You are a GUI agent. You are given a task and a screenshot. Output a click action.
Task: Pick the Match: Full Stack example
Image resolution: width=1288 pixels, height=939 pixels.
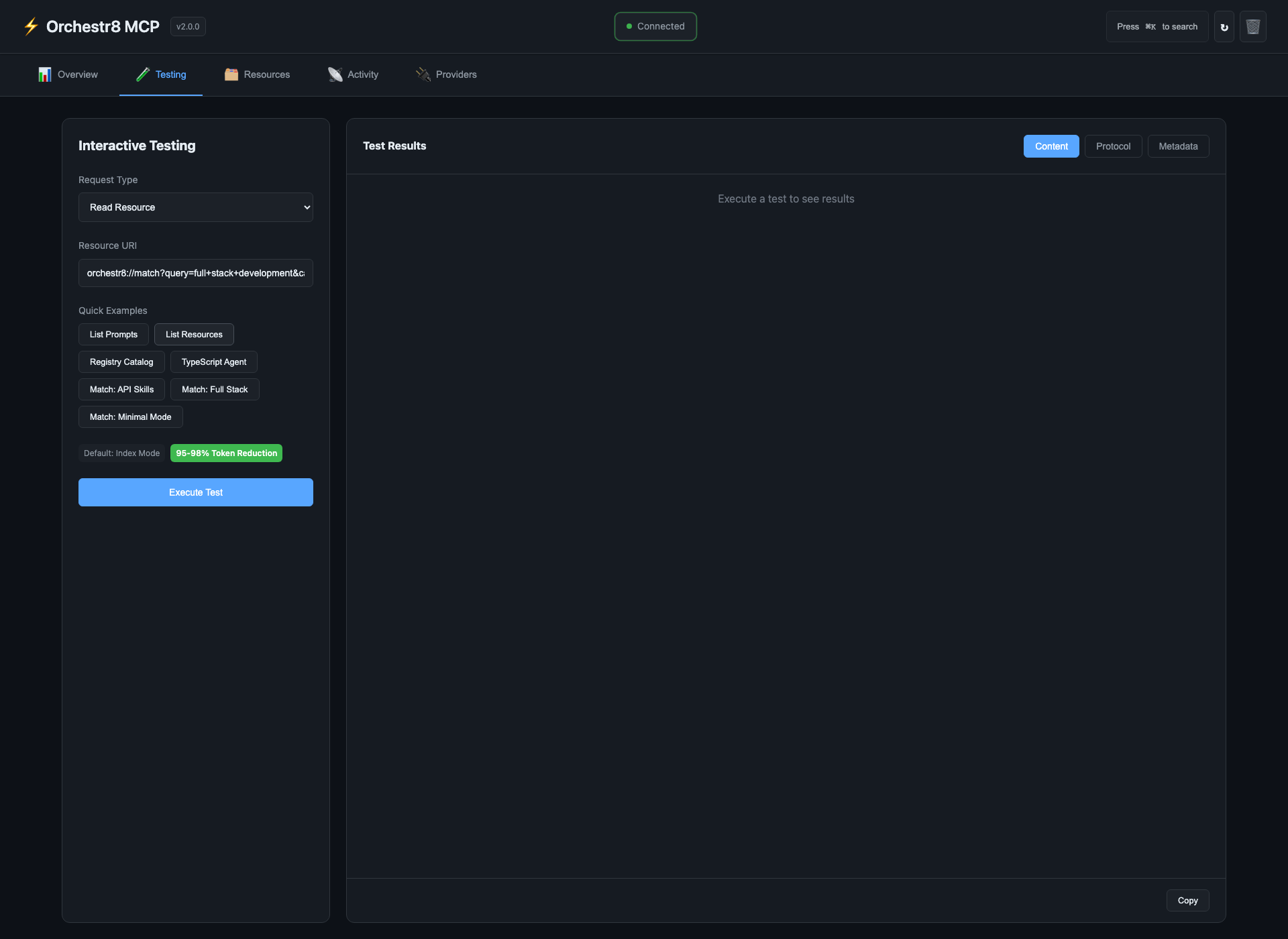tap(215, 390)
